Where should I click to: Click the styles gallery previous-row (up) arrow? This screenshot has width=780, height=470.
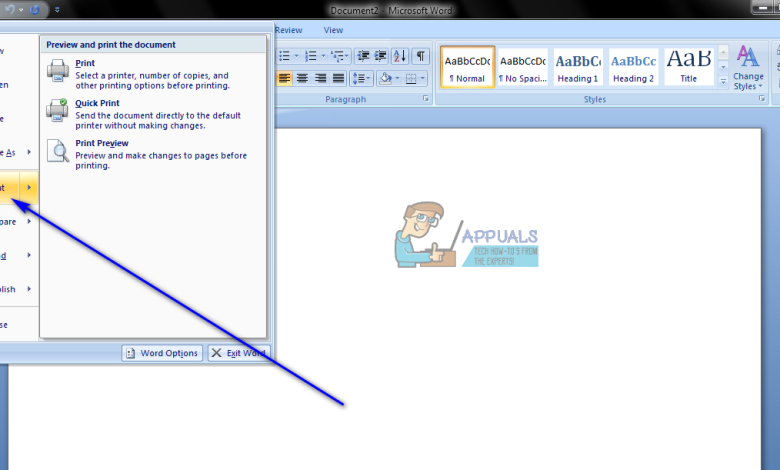[x=723, y=52]
